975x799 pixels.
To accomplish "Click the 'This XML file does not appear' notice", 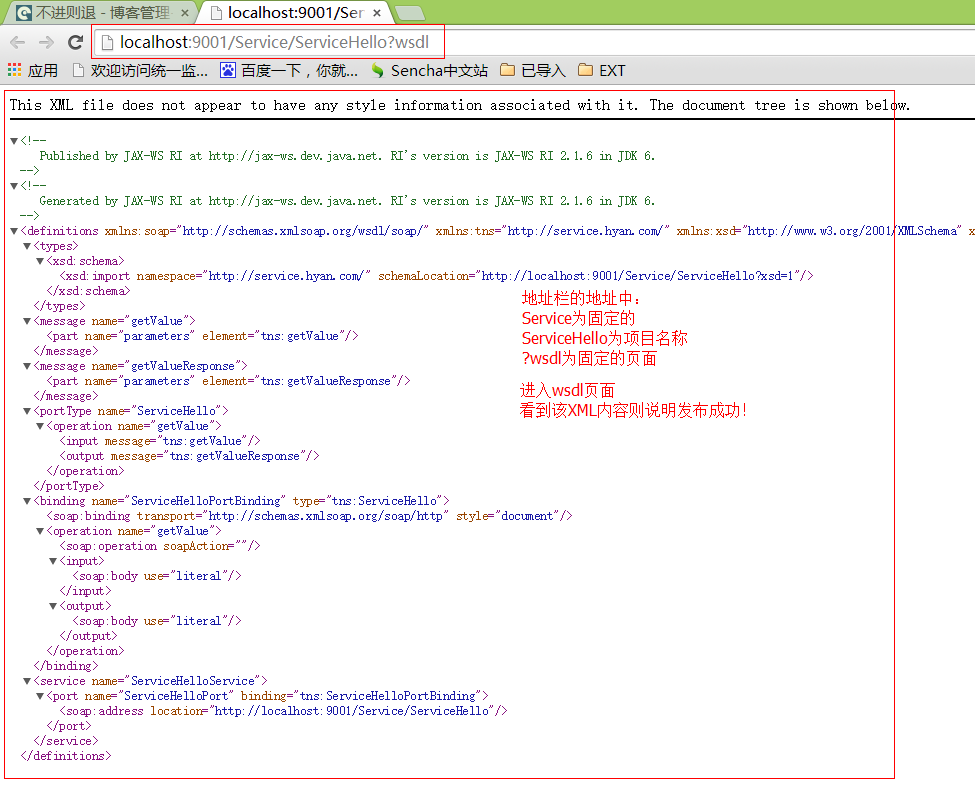I will click(x=460, y=105).
